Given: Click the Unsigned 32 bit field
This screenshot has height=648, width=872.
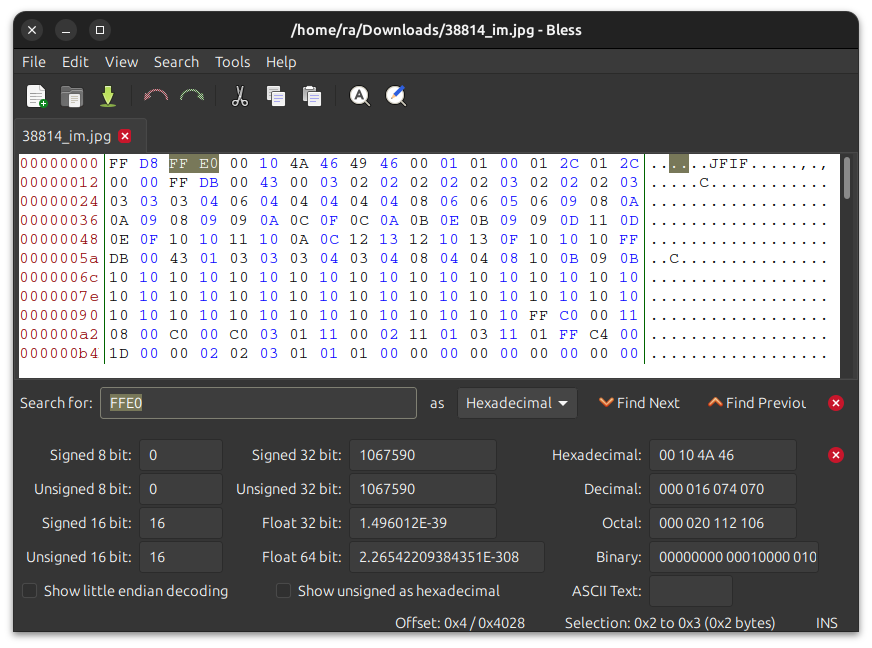Looking at the screenshot, I should [x=423, y=489].
